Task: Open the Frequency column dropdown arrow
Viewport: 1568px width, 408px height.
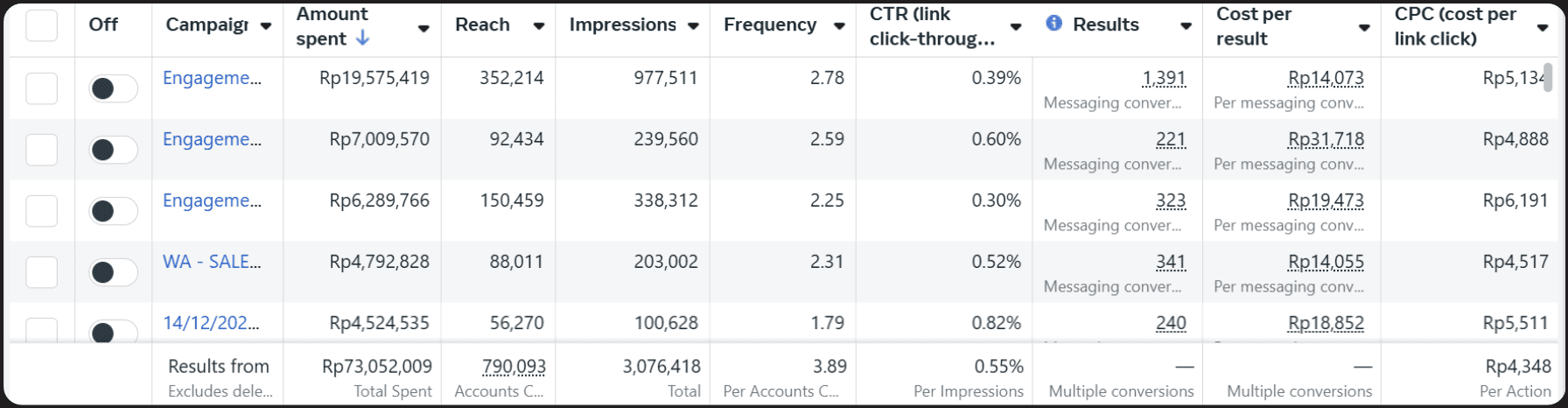Action: pos(839,26)
